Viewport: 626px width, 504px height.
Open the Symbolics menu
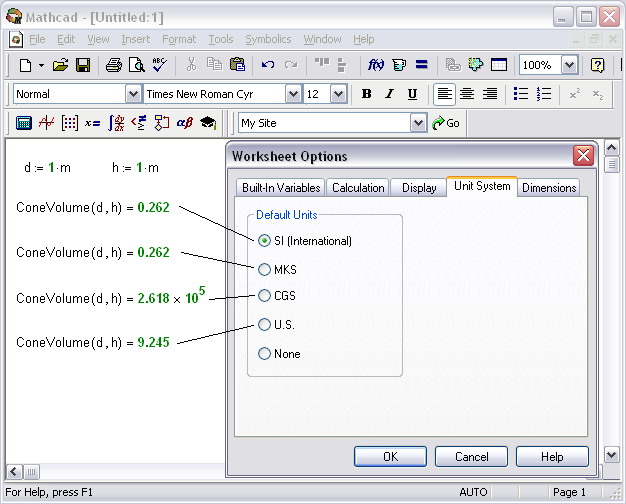268,39
